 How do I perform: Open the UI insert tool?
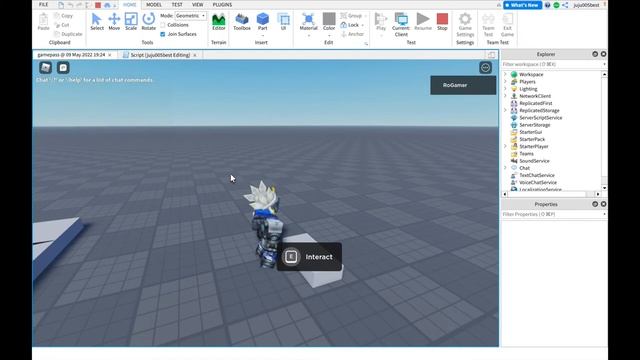pyautogui.click(x=283, y=22)
